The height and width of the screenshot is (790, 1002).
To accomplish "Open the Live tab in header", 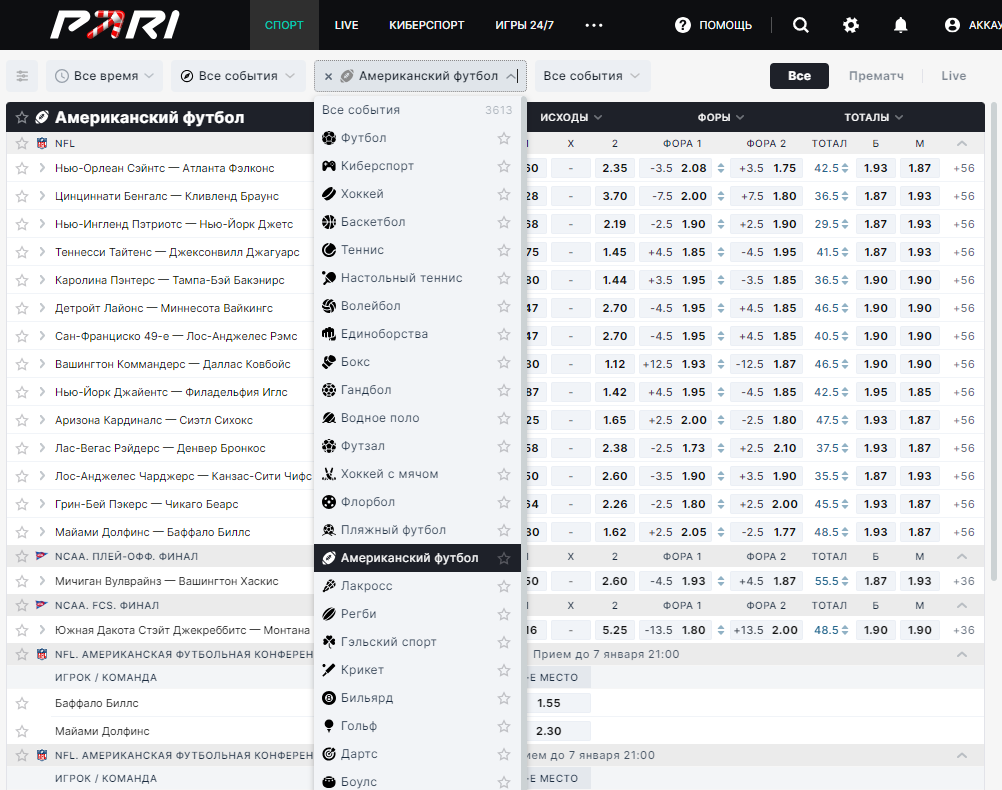I will pyautogui.click(x=346, y=25).
